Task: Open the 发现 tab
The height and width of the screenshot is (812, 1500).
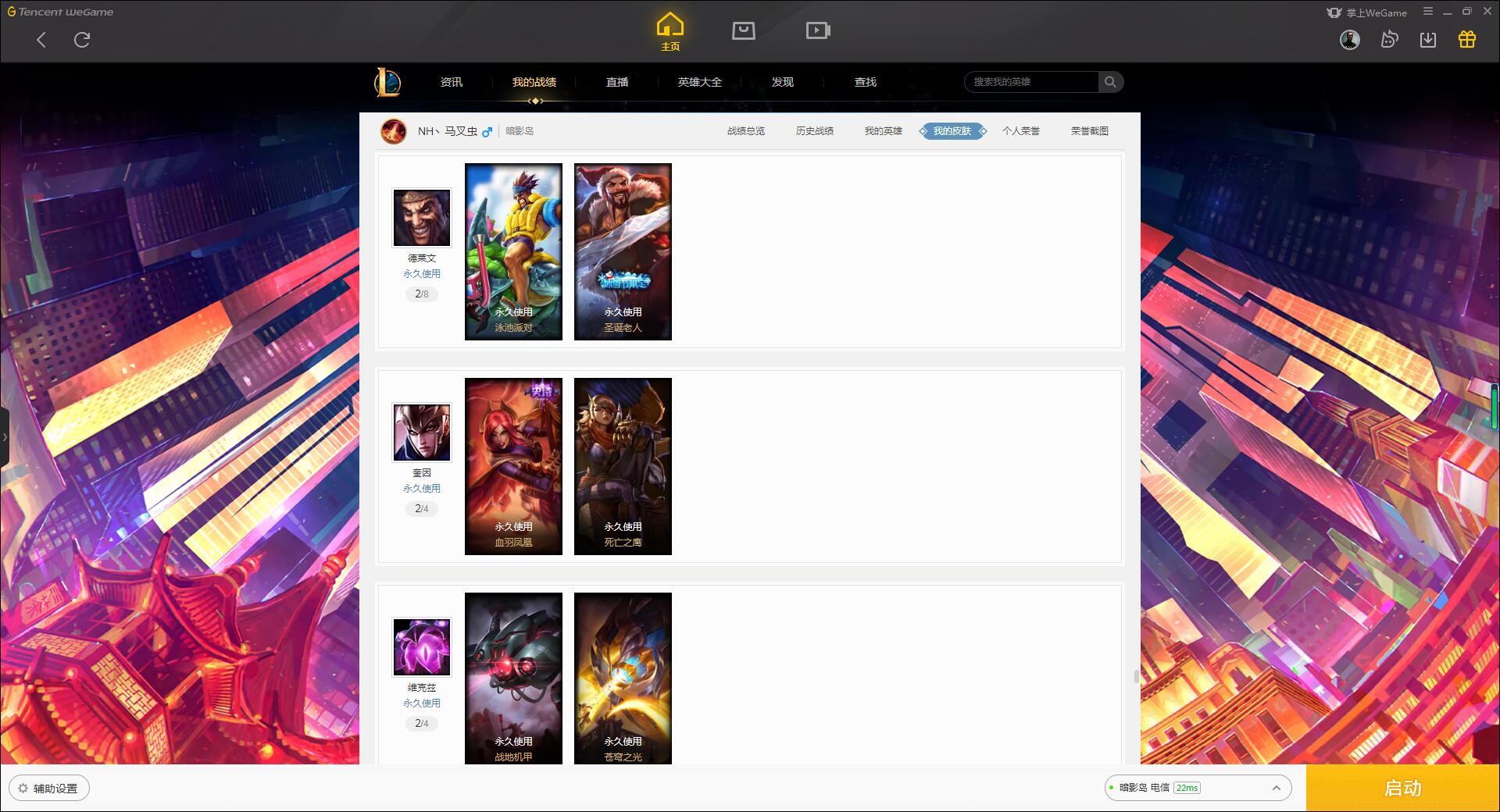Action: click(783, 82)
